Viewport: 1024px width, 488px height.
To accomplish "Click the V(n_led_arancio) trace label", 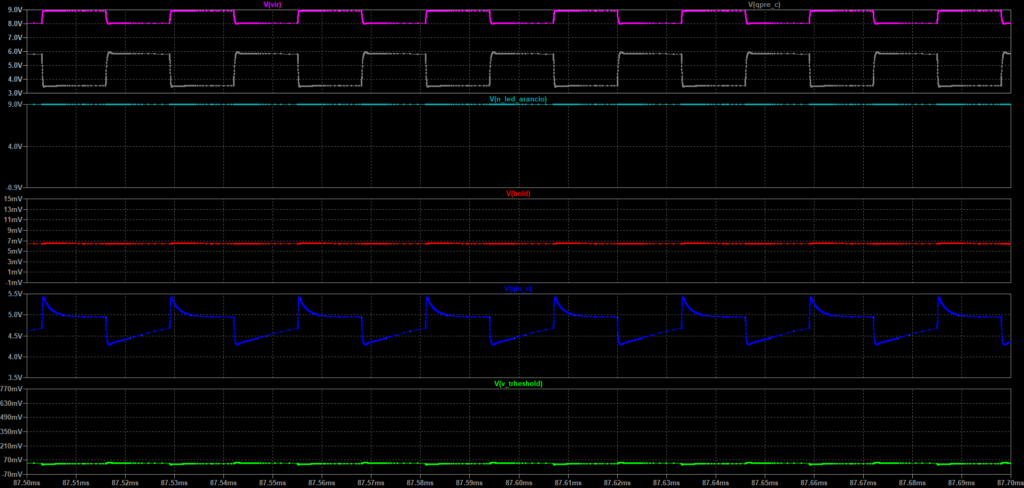I will tap(518, 99).
